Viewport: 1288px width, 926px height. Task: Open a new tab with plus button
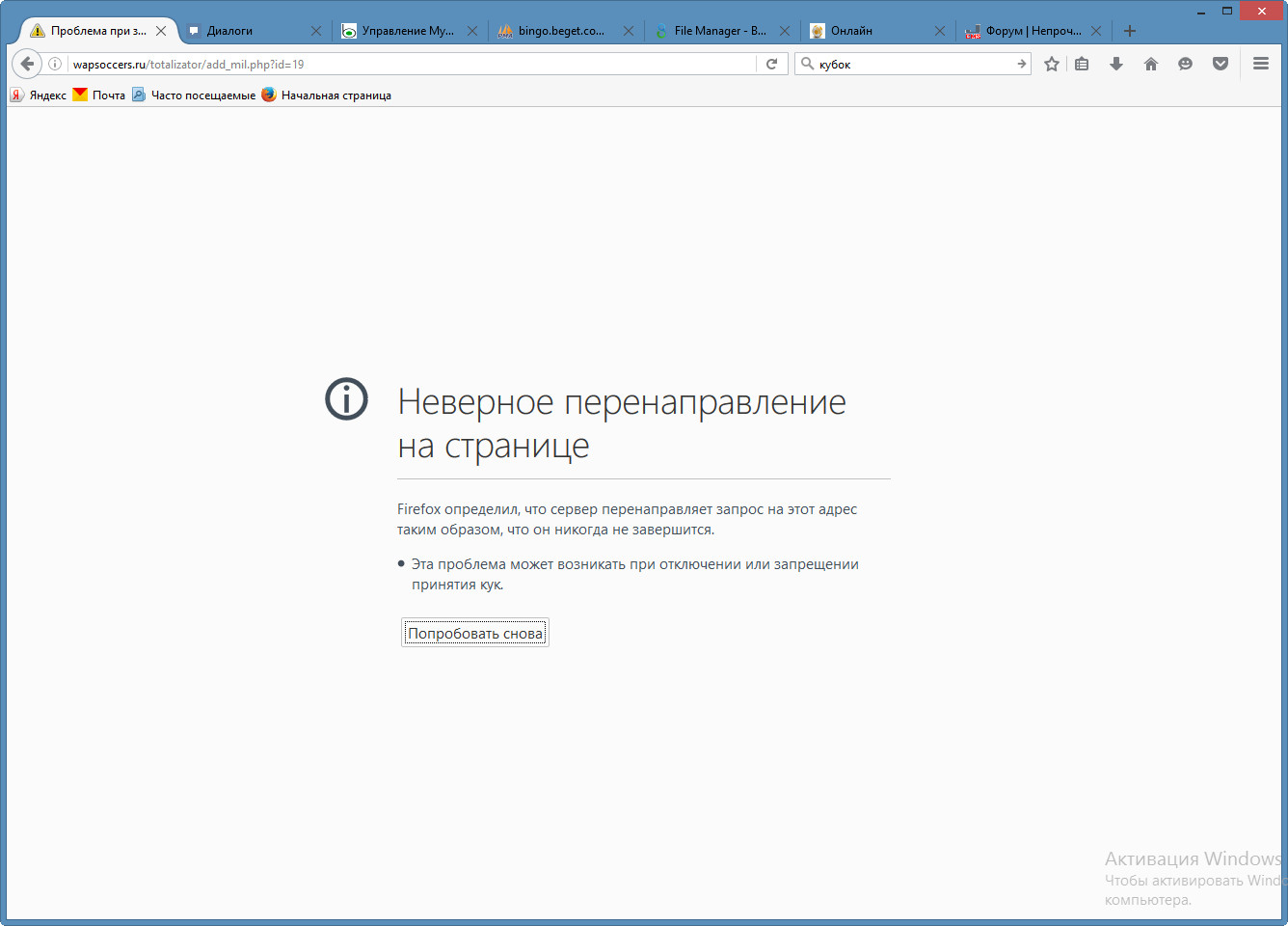pos(1130,31)
